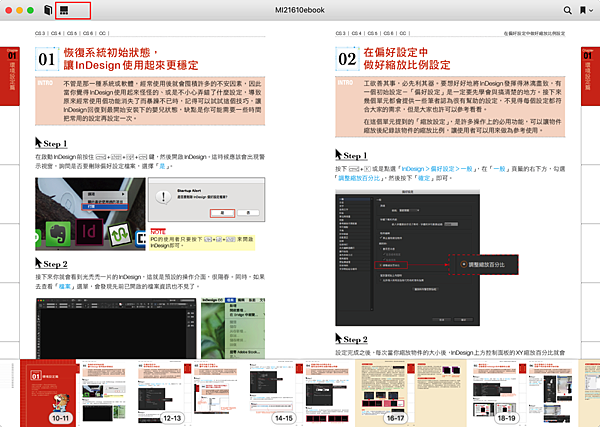Screen dimensions: 600x427
Task: Click the Startup Alert dialog image
Action: tap(207, 200)
